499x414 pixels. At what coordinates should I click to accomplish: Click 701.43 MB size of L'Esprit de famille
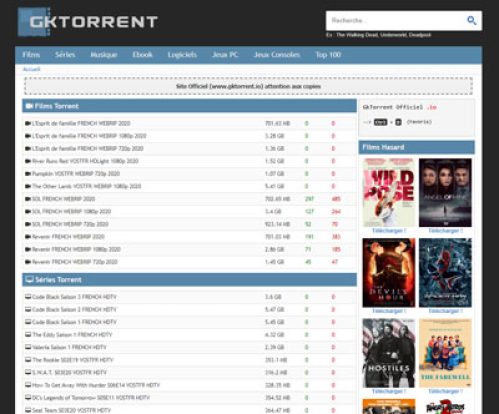tap(277, 123)
